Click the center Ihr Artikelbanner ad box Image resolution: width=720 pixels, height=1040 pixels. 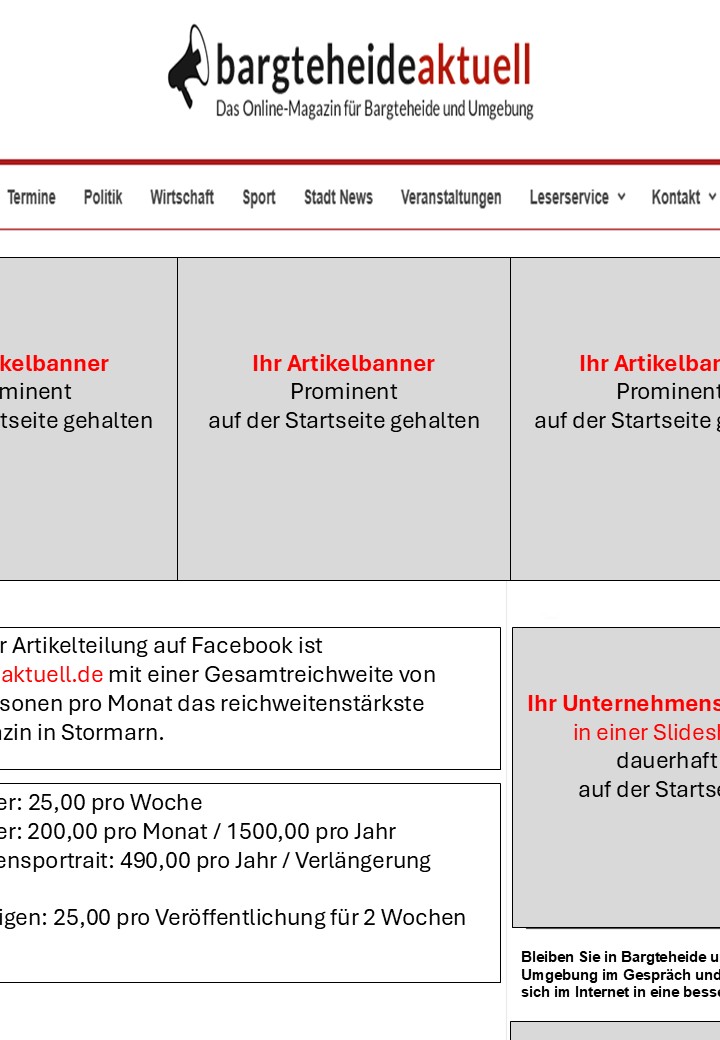click(344, 419)
